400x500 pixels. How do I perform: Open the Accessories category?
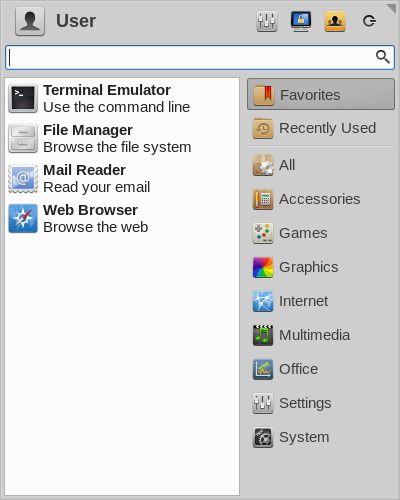321,199
